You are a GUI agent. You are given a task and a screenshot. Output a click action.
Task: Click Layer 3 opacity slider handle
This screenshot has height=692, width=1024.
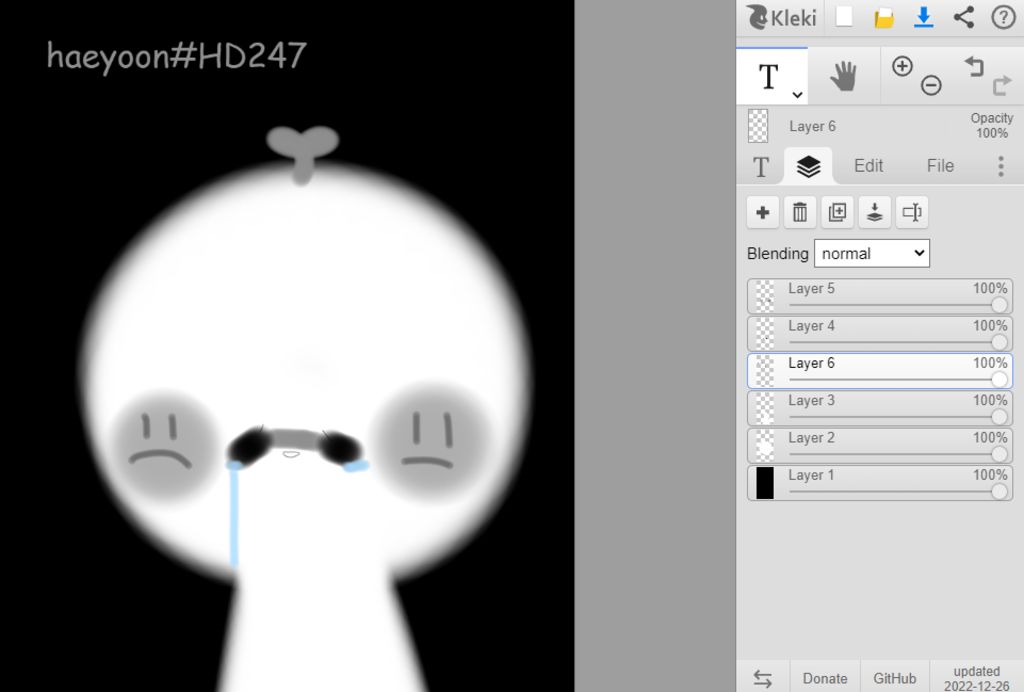(999, 417)
